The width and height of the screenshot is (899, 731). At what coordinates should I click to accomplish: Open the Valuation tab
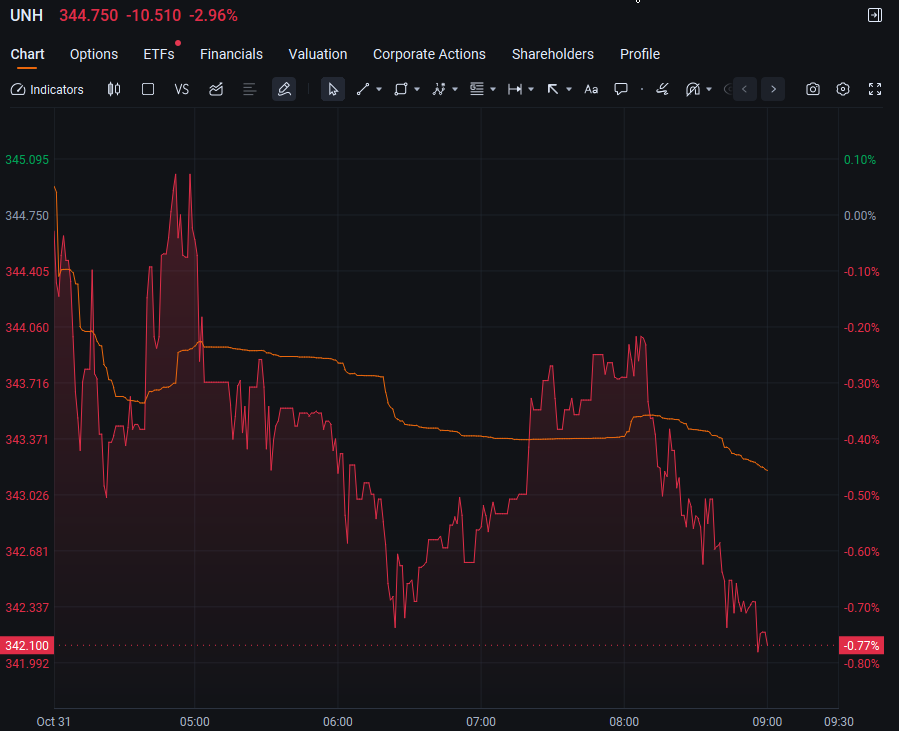[x=318, y=54]
